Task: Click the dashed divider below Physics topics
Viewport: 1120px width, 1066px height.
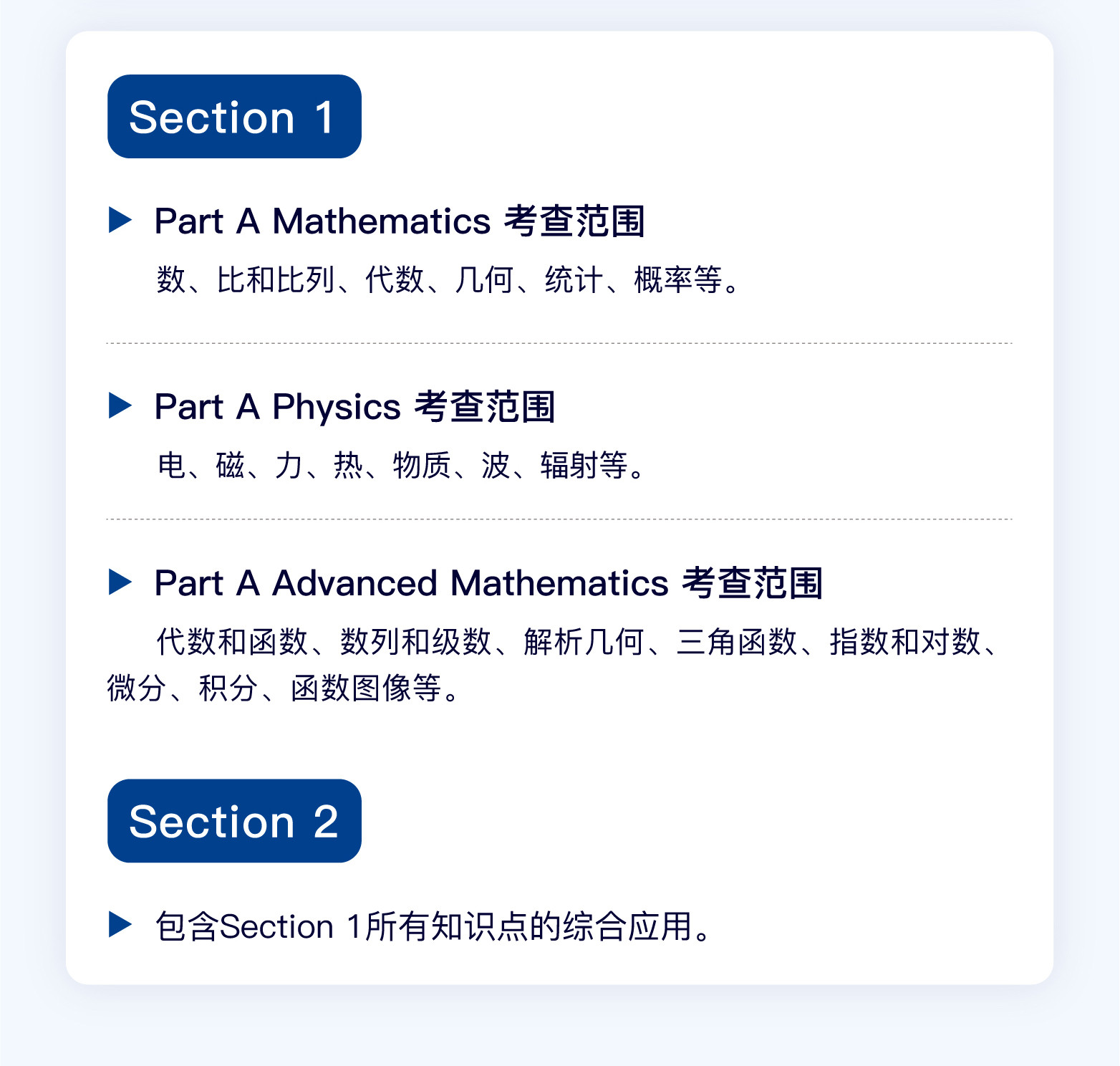Action: tap(559, 519)
